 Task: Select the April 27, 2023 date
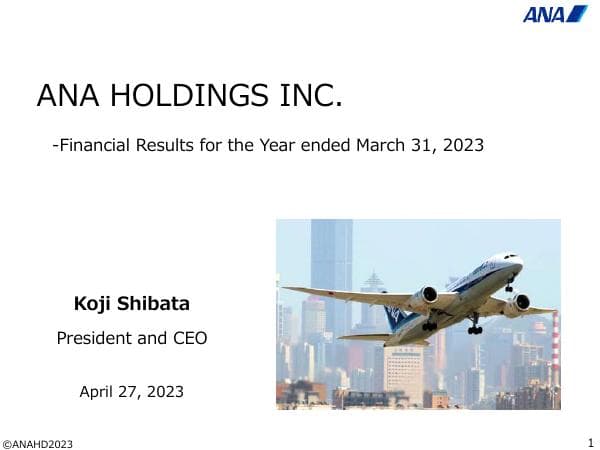click(x=131, y=391)
